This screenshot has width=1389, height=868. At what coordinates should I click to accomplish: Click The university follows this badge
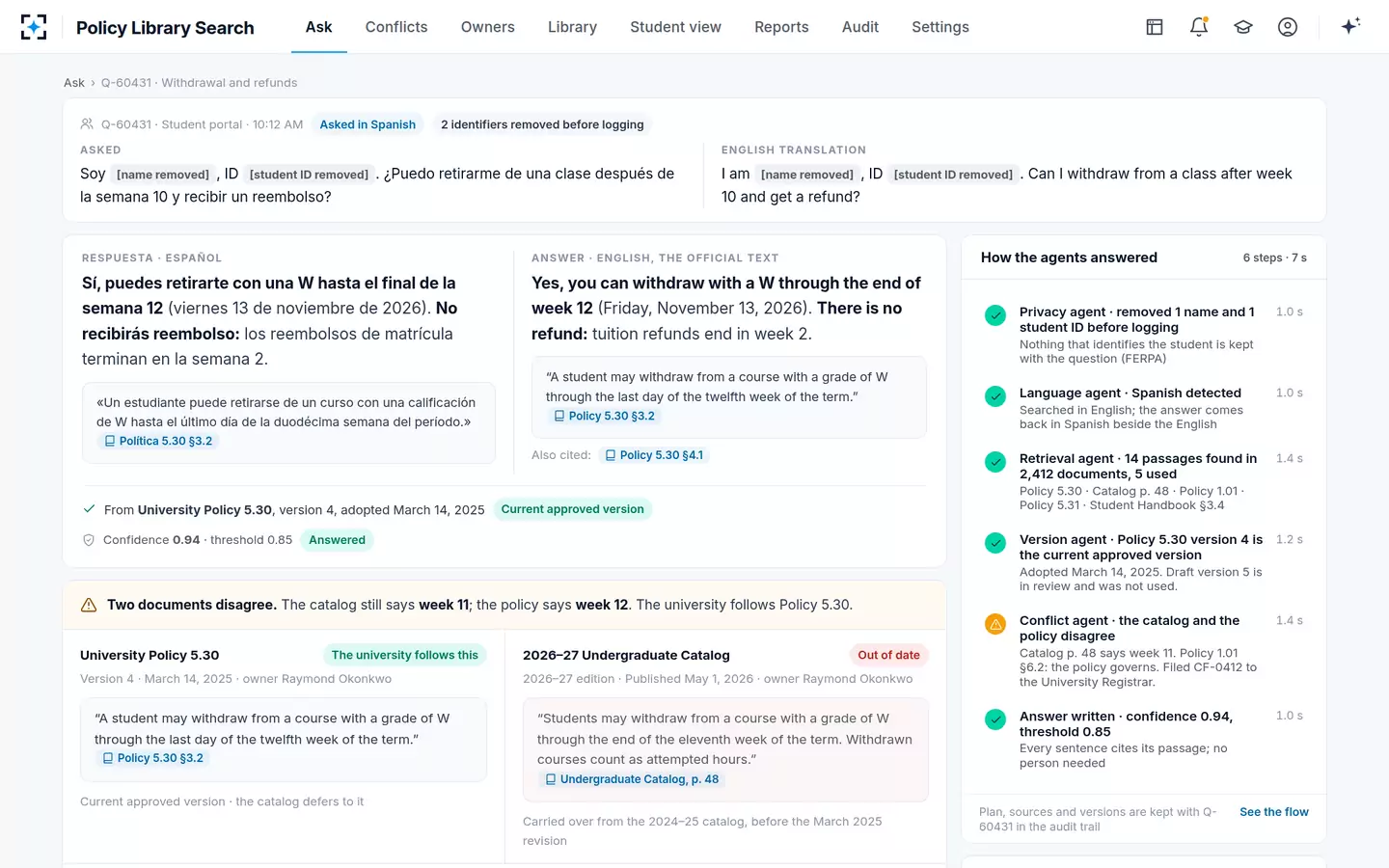point(405,655)
